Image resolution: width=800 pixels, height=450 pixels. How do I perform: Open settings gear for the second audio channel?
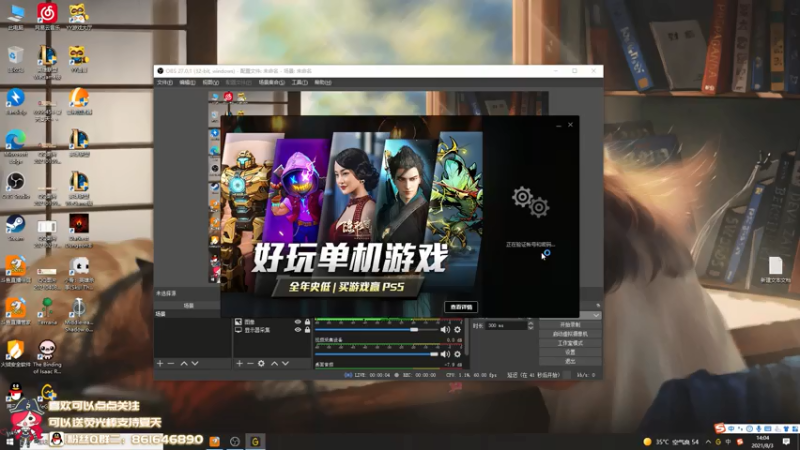[457, 354]
